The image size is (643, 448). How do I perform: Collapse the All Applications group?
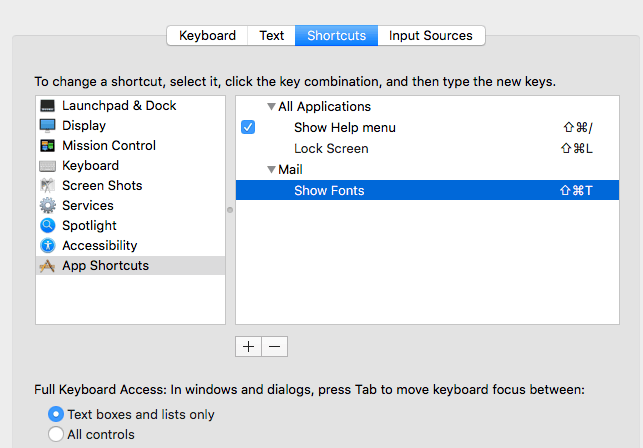271,107
